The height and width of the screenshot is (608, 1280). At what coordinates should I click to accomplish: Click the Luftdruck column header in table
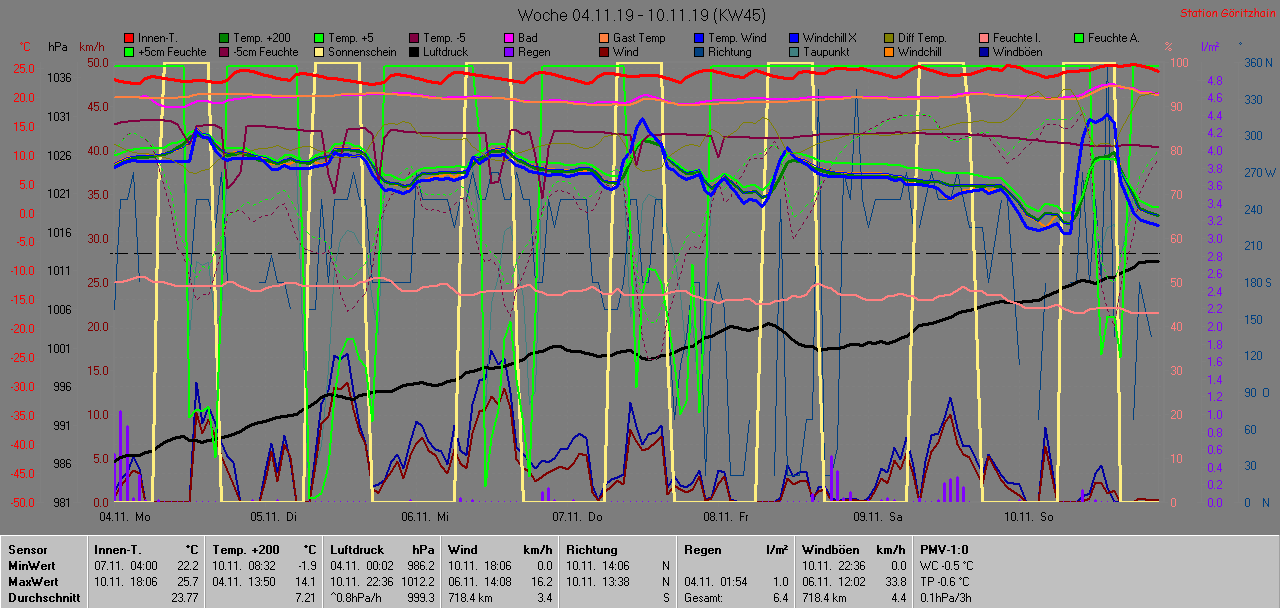pos(356,549)
